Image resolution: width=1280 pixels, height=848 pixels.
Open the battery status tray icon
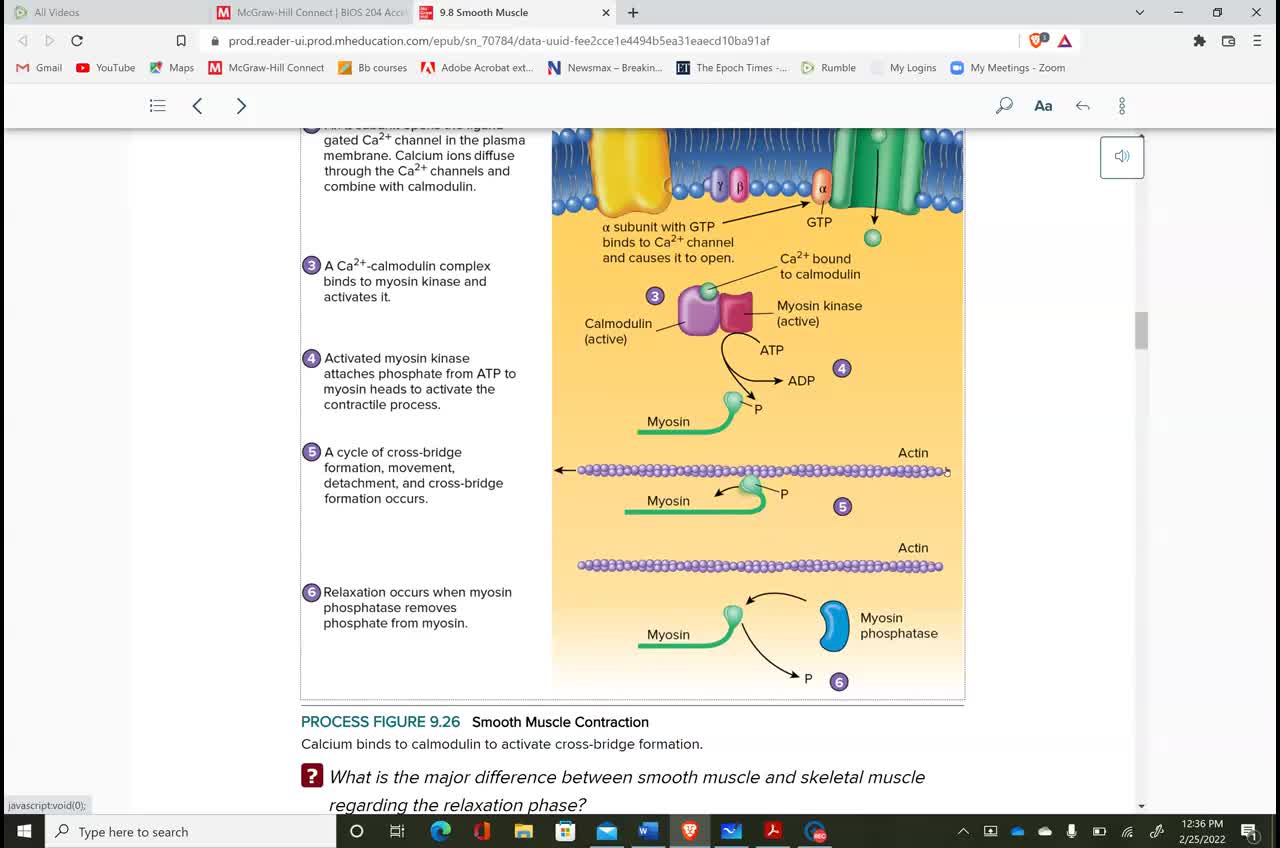pyautogui.click(x=1099, y=831)
